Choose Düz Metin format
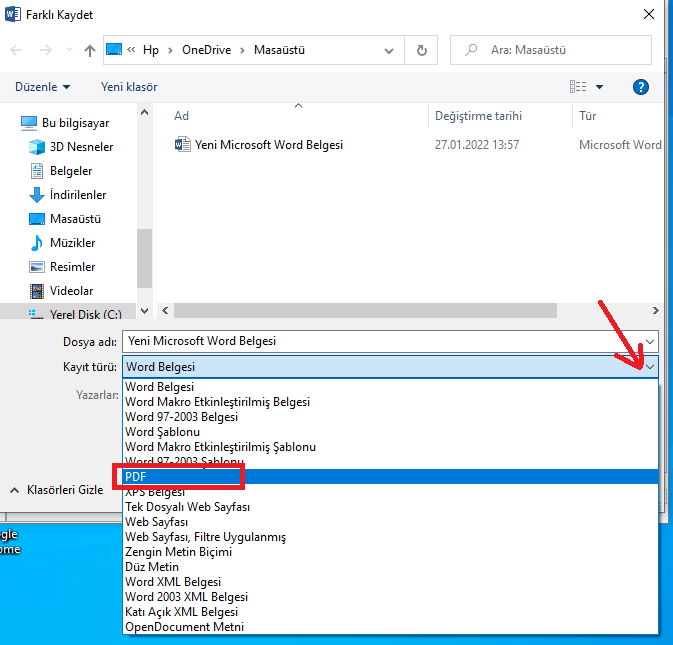 (391, 567)
